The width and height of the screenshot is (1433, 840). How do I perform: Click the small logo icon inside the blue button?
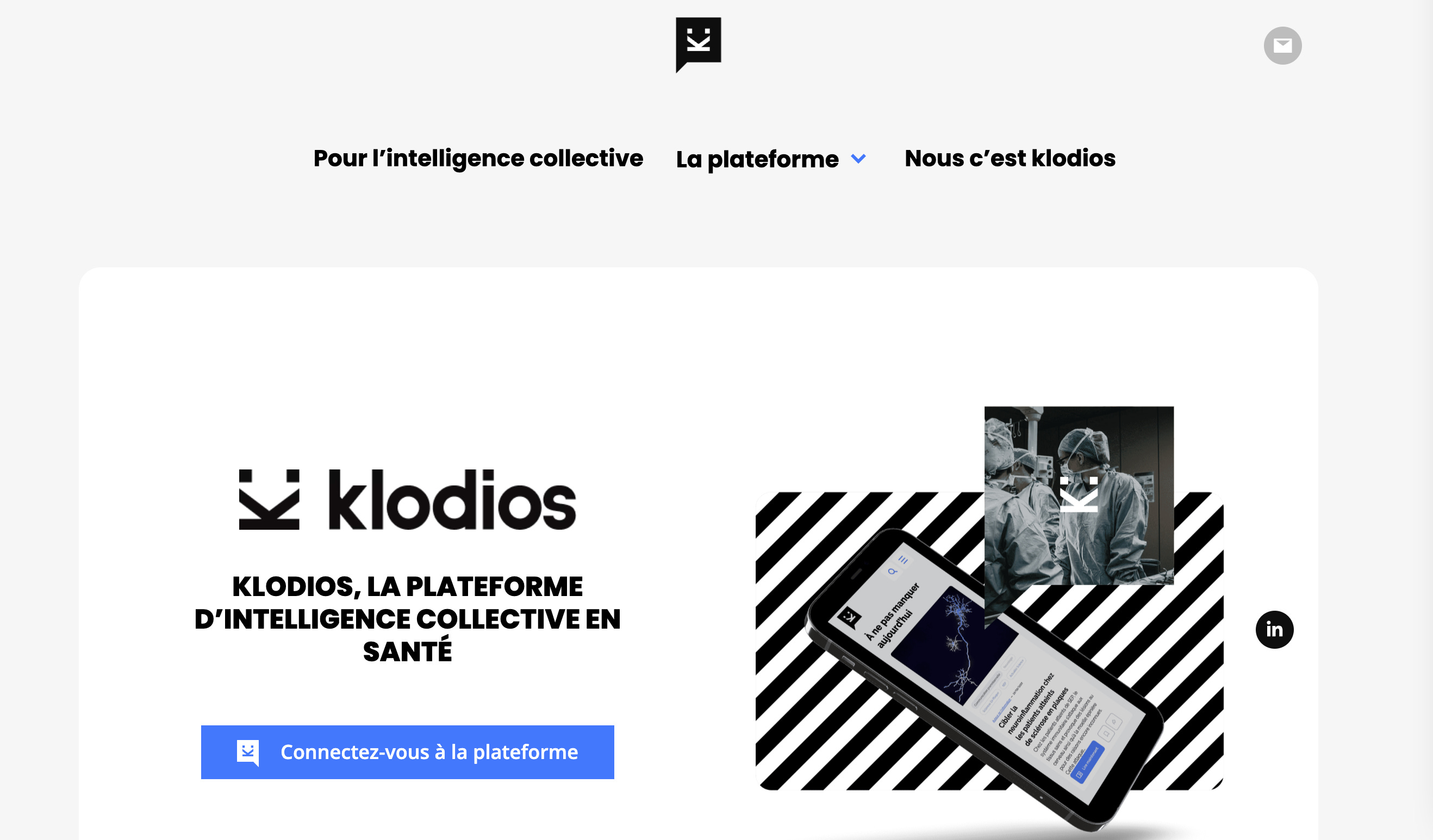point(248,753)
